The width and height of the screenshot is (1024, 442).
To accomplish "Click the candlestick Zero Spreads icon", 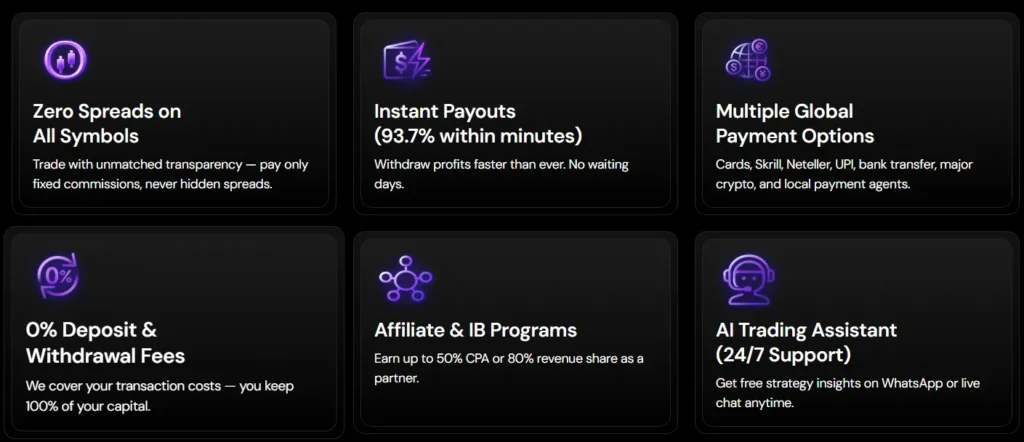I will click(65, 60).
